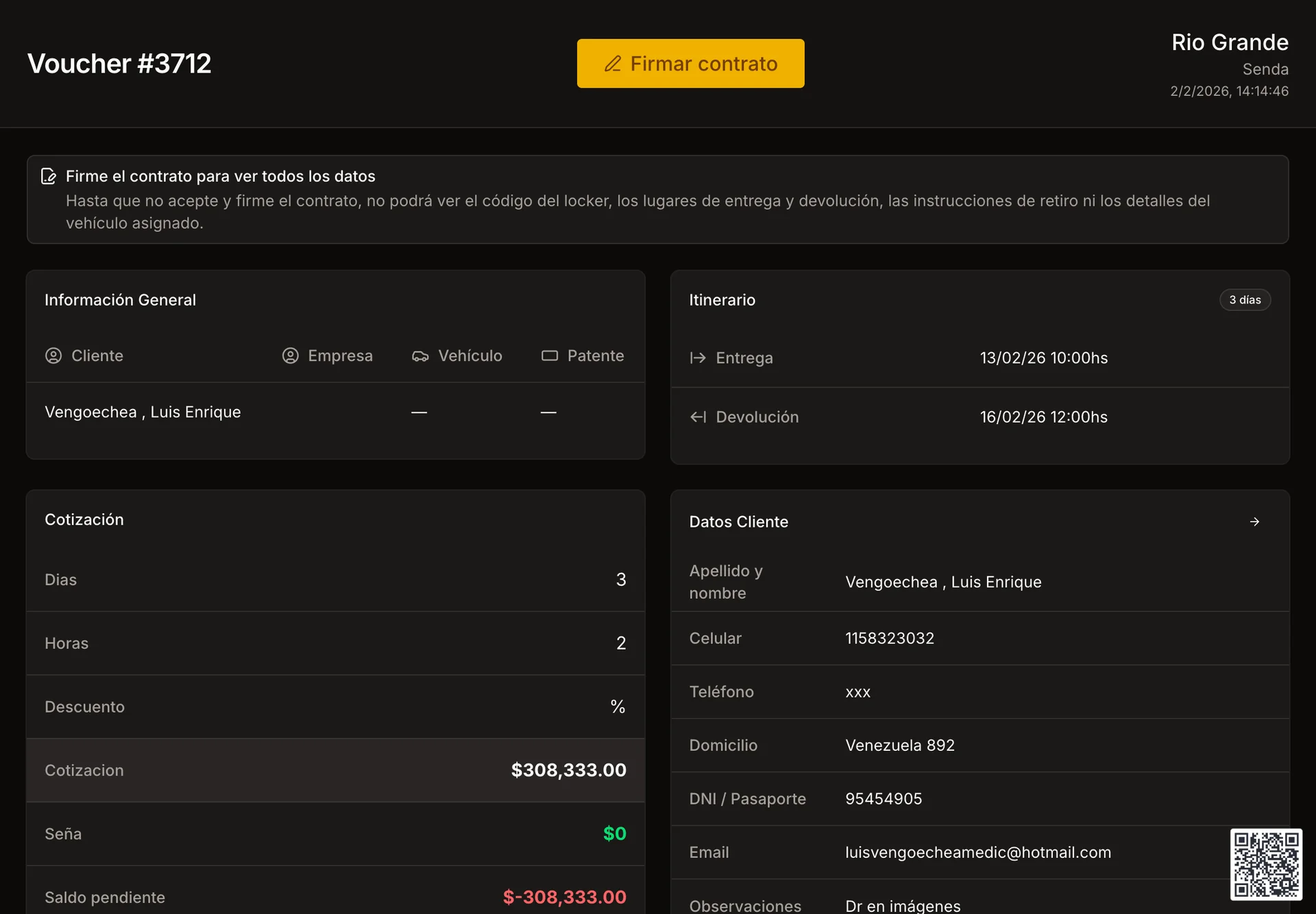The height and width of the screenshot is (914, 1316).
Task: Click the Empresa person icon
Action: [x=290, y=356]
